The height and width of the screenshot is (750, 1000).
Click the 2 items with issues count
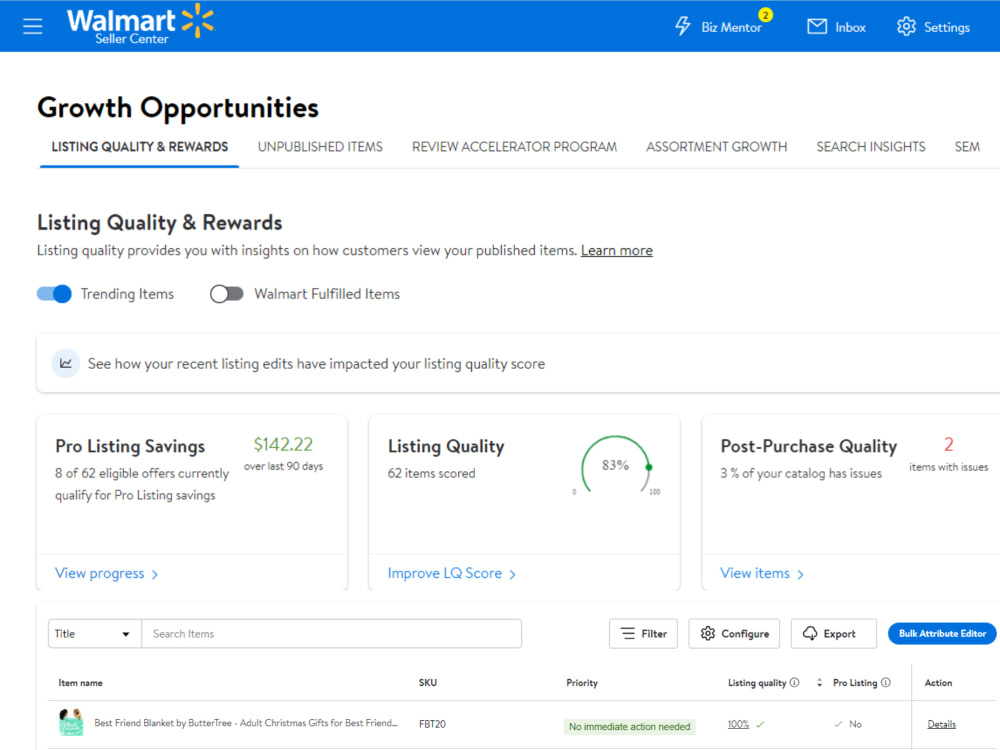tap(948, 444)
